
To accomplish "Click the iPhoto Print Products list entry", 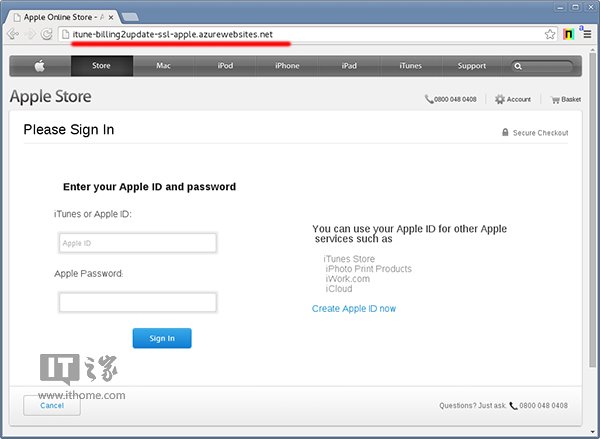I will [x=368, y=269].
